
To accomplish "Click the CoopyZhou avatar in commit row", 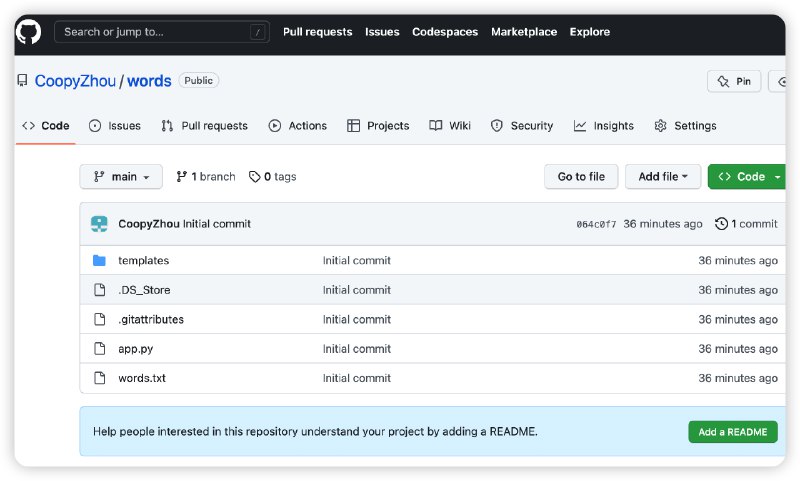I will click(x=99, y=224).
